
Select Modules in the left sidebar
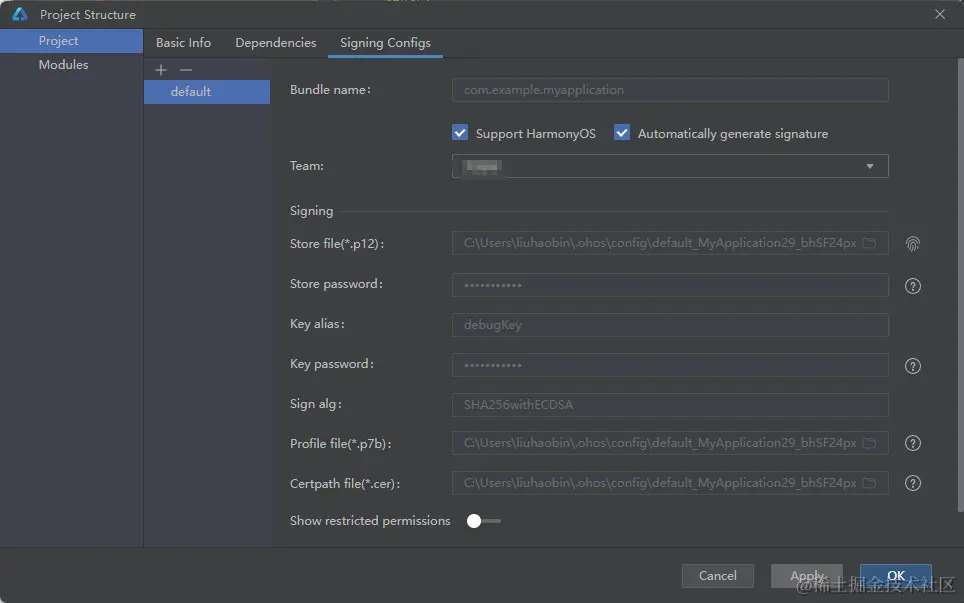tap(63, 65)
